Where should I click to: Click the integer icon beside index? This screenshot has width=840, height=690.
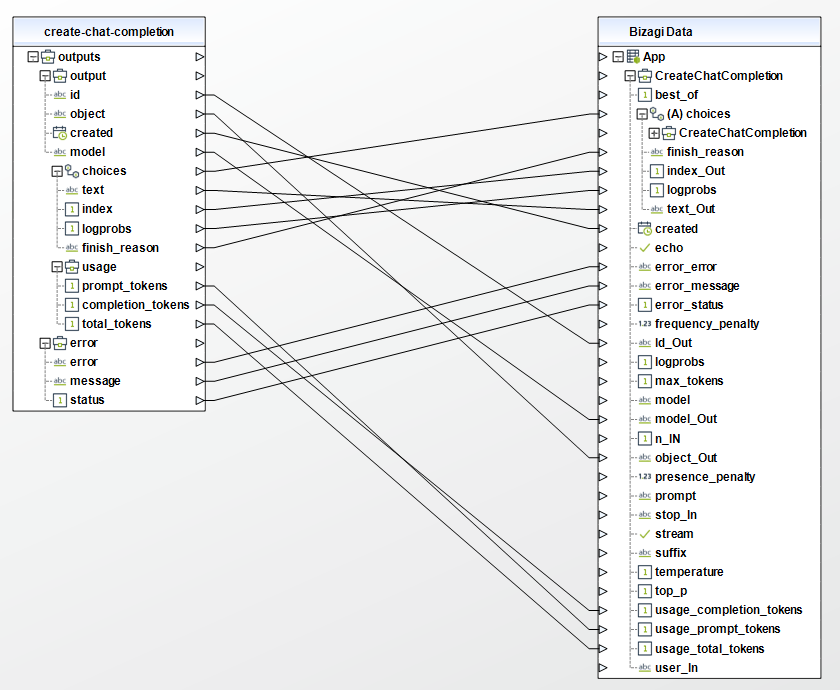72,209
